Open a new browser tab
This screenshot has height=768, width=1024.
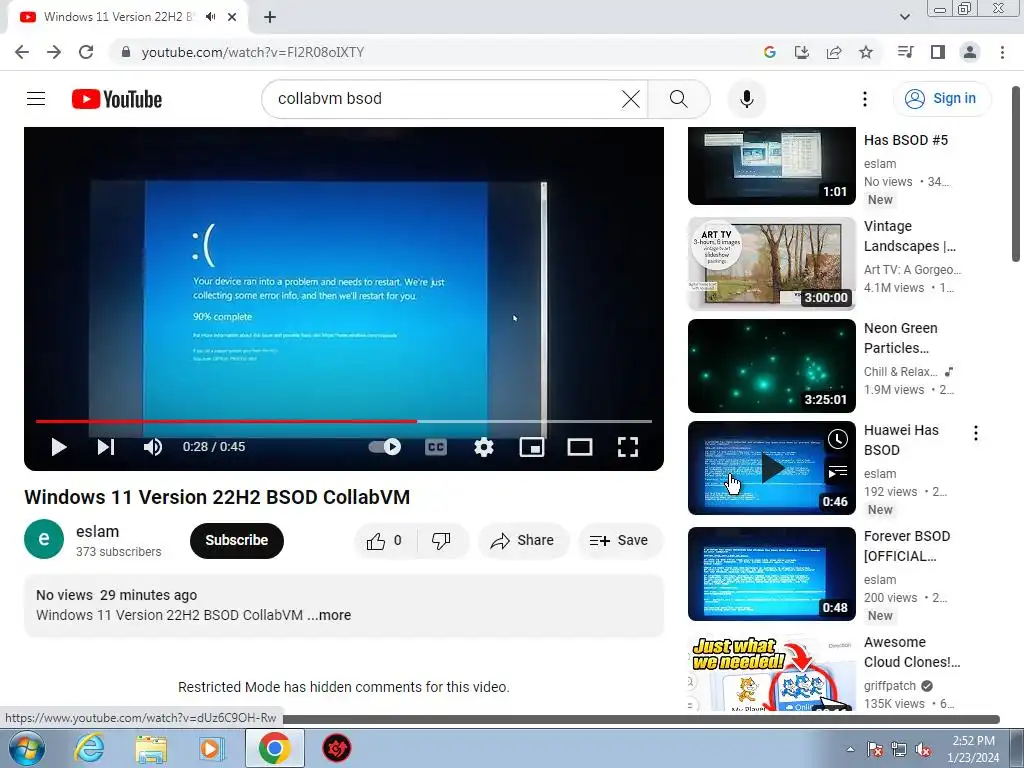(270, 18)
